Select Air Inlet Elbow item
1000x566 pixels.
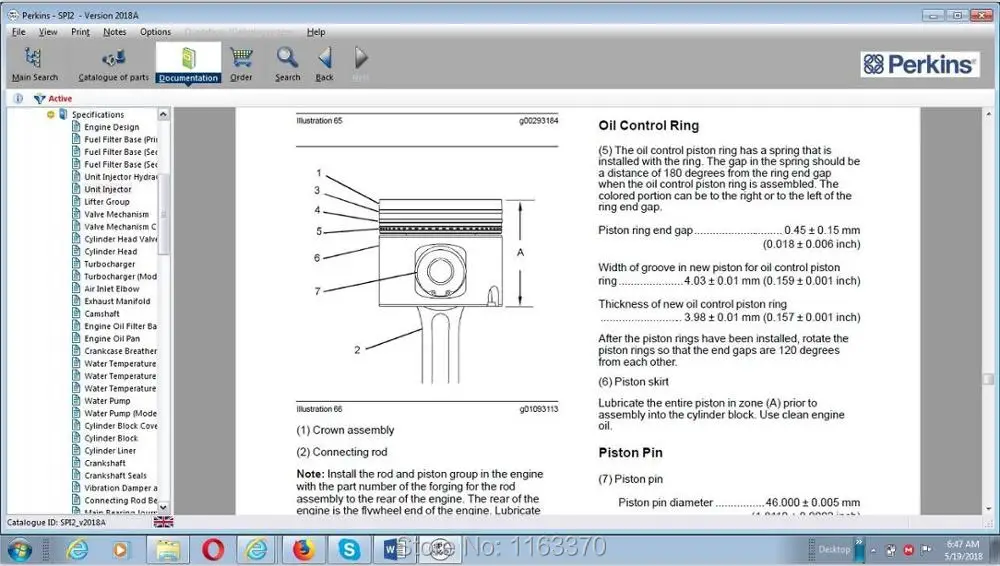(112, 288)
